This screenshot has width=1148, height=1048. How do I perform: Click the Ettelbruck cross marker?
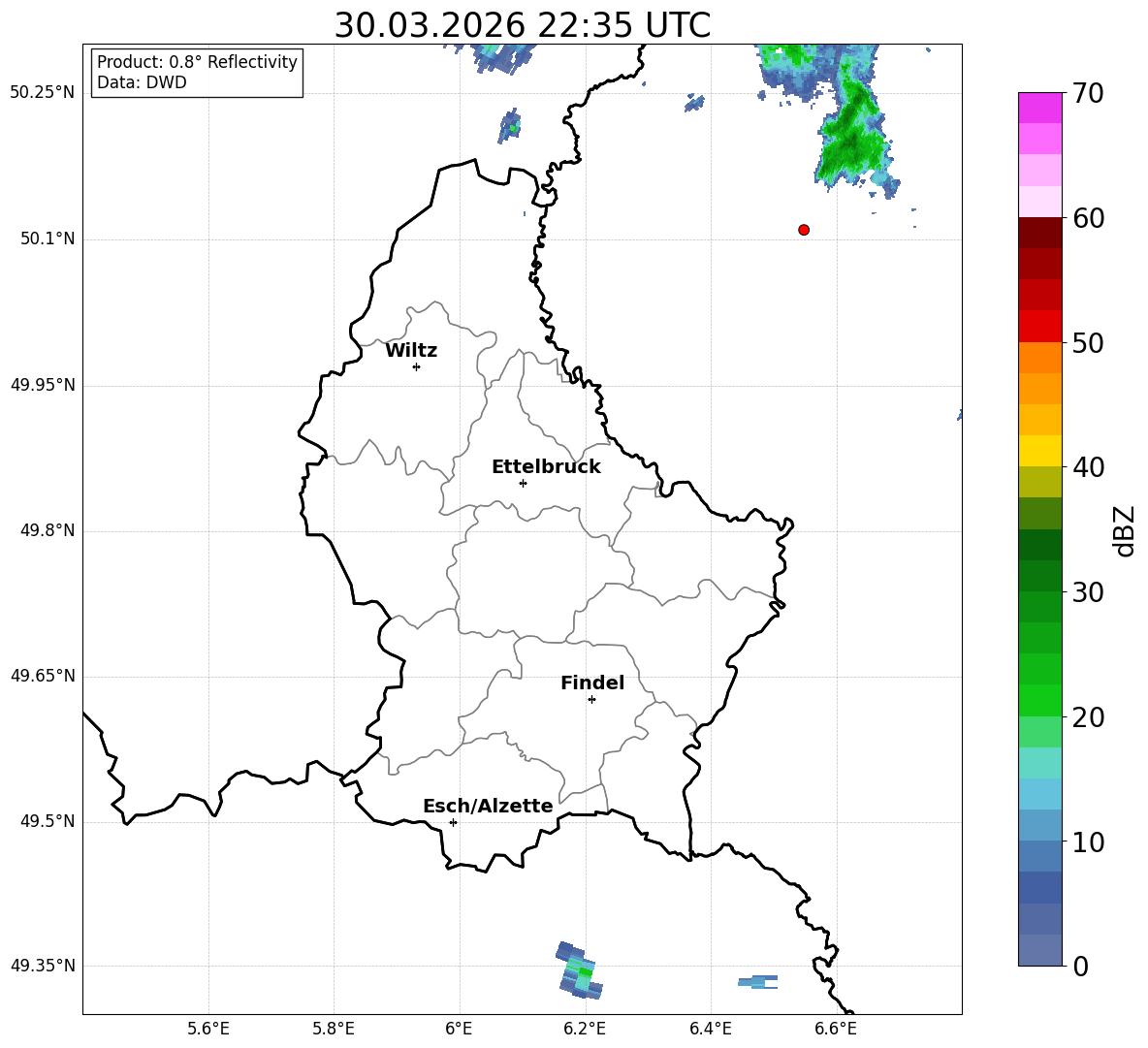coord(523,483)
